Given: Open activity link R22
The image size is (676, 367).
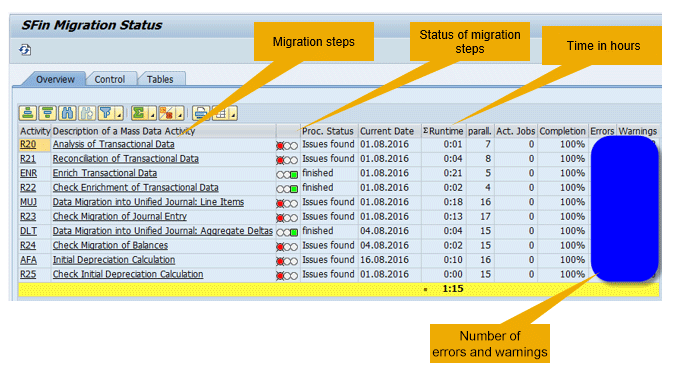Looking at the screenshot, I should coord(28,188).
